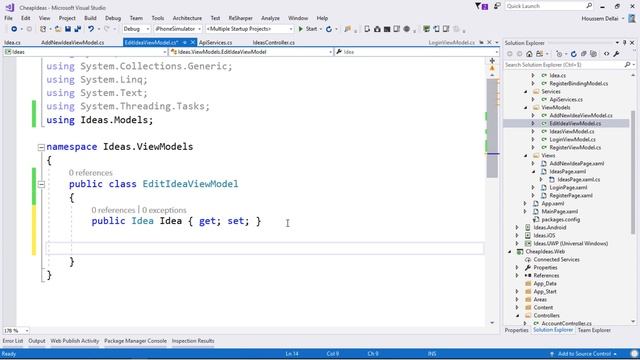Screen dimensions: 640x360
Task: Open the Team Explorer tab
Action: 594,330
